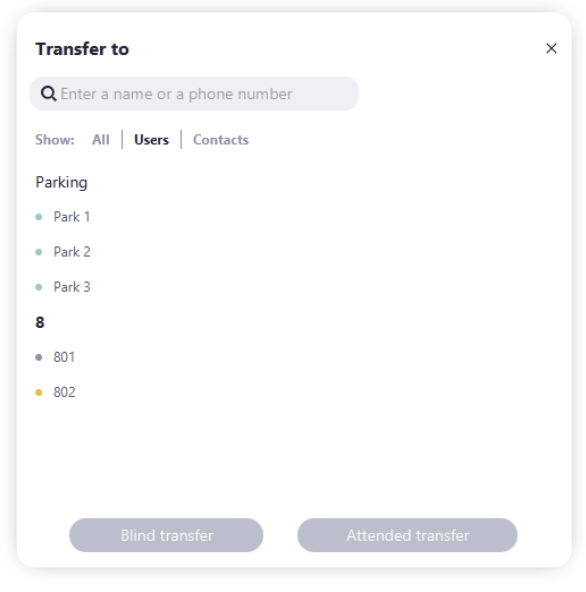Click the green status dot beside Park 2

[x=39, y=252]
